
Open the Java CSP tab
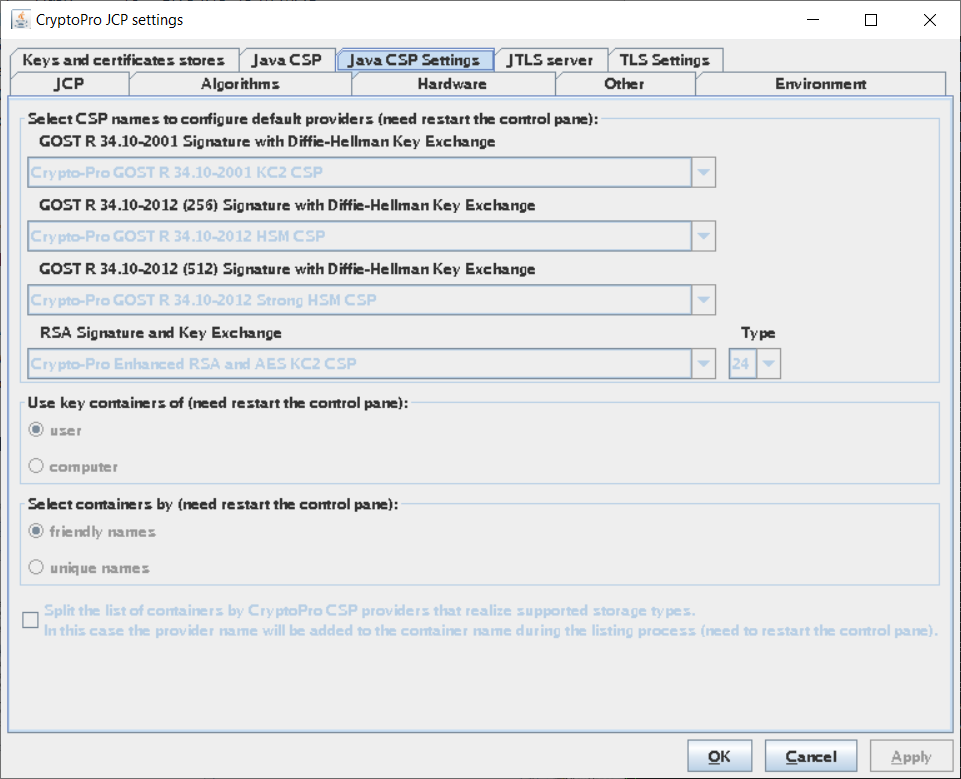click(287, 60)
